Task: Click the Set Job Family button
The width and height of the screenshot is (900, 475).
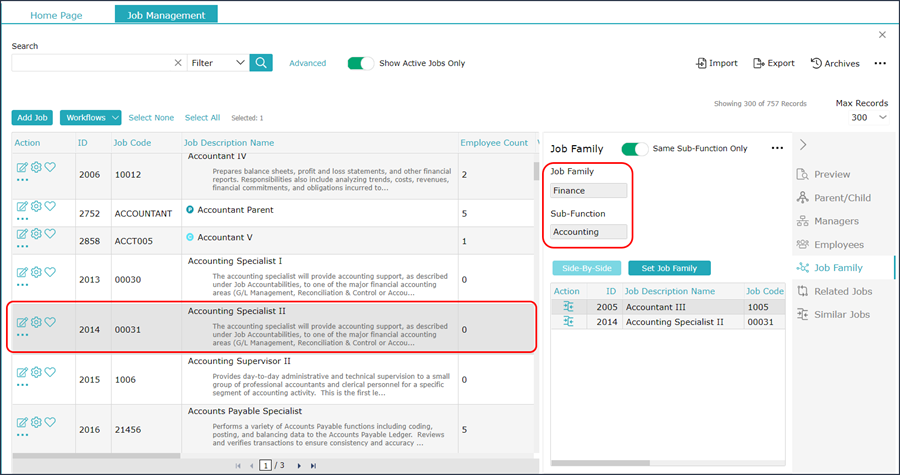Action: click(669, 268)
